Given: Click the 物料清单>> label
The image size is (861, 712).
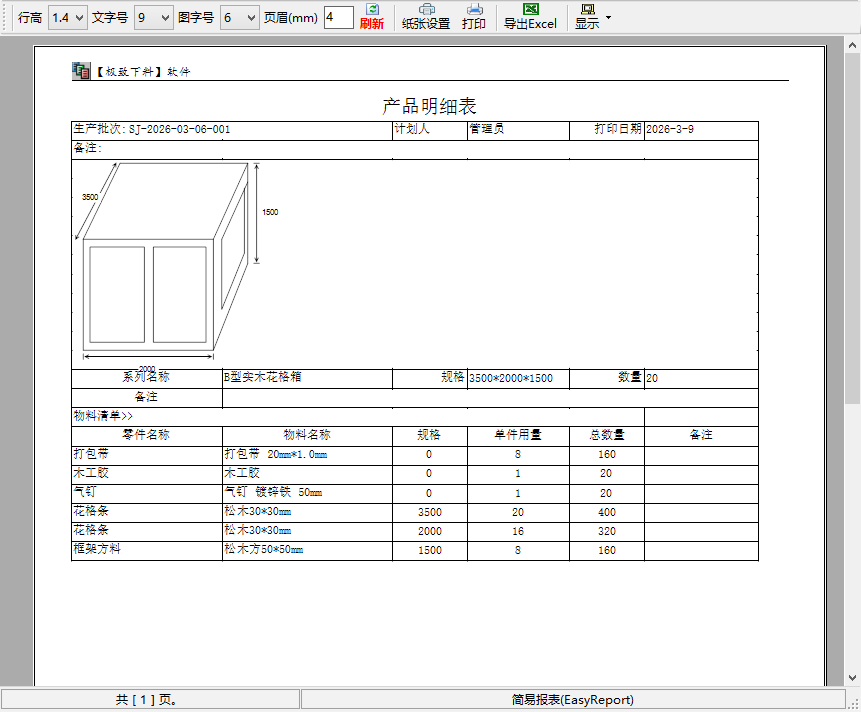Looking at the screenshot, I should coord(103,416).
